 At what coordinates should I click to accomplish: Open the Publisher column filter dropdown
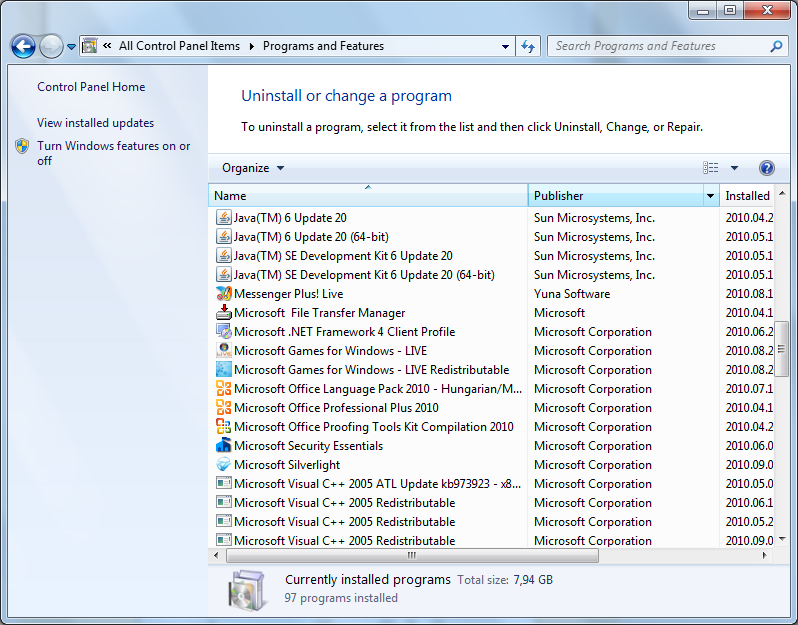(x=710, y=195)
